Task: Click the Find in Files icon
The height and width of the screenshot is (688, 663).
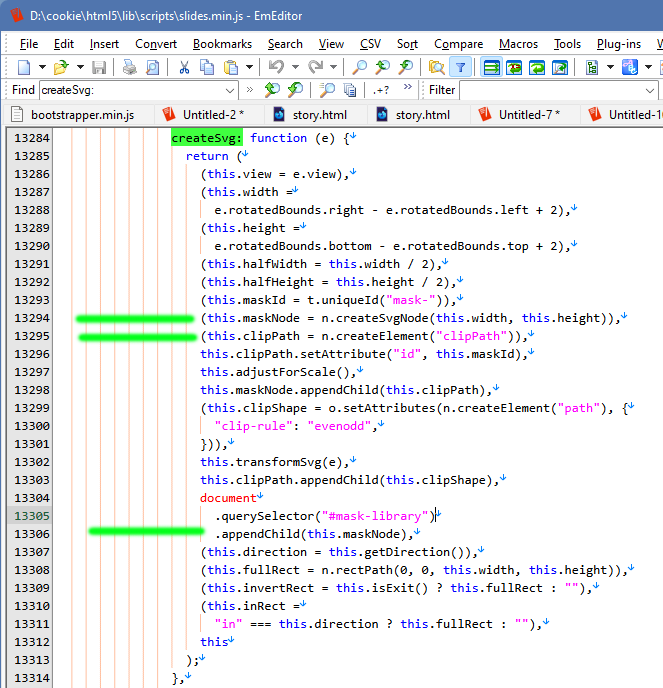Action: point(436,67)
